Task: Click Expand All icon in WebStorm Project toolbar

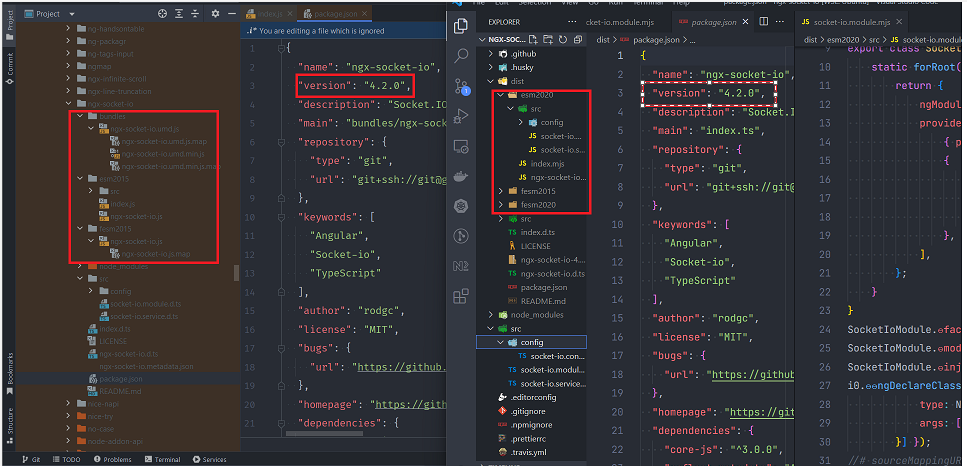Action: (x=179, y=14)
